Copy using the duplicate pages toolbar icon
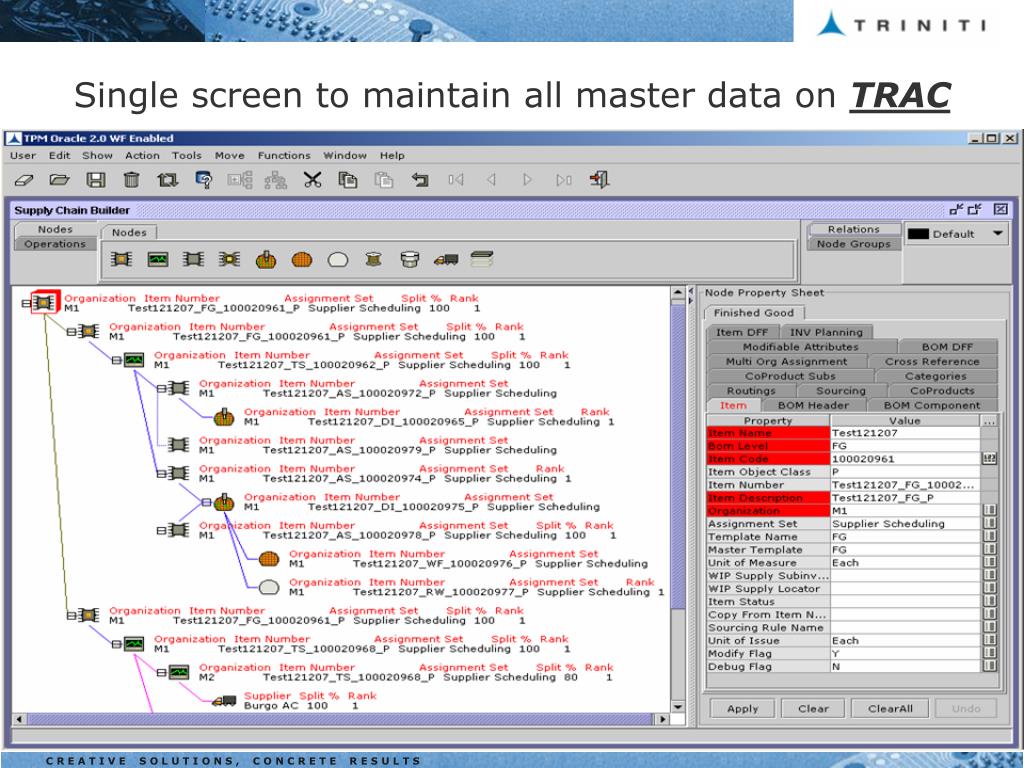This screenshot has width=1024, height=768. (347, 180)
